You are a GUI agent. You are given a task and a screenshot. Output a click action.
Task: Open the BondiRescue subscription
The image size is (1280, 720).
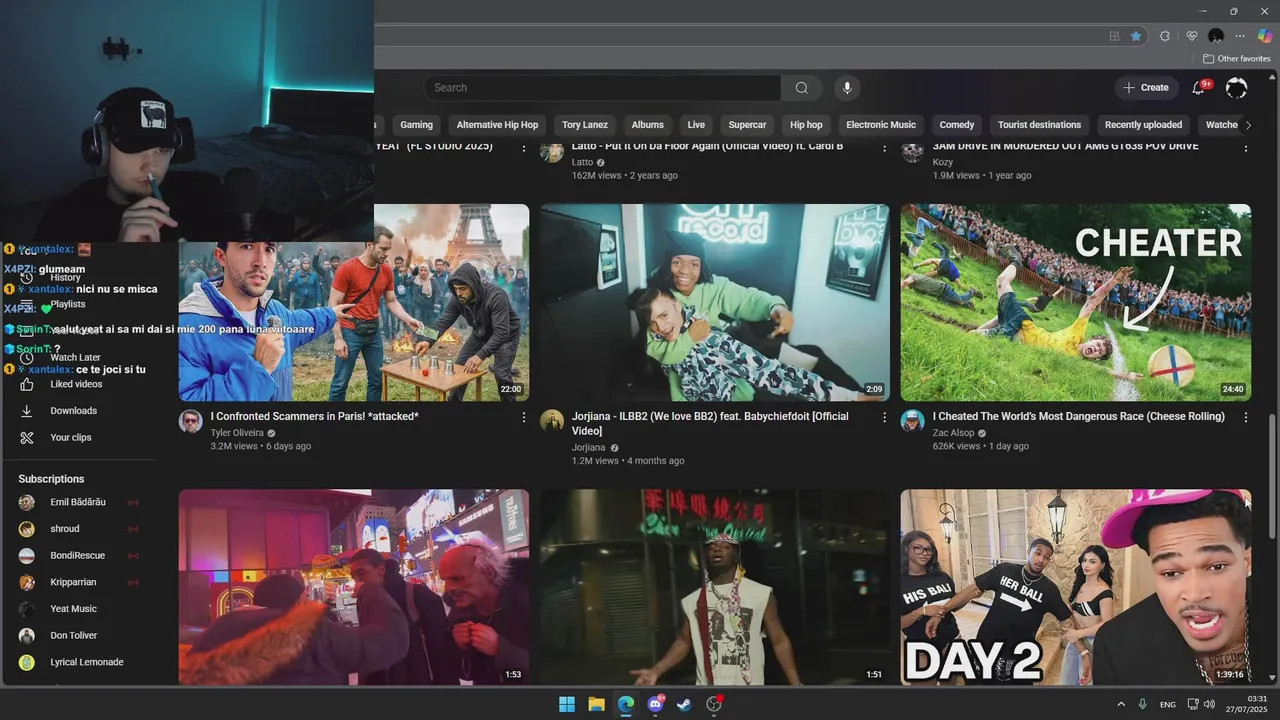[x=78, y=556]
